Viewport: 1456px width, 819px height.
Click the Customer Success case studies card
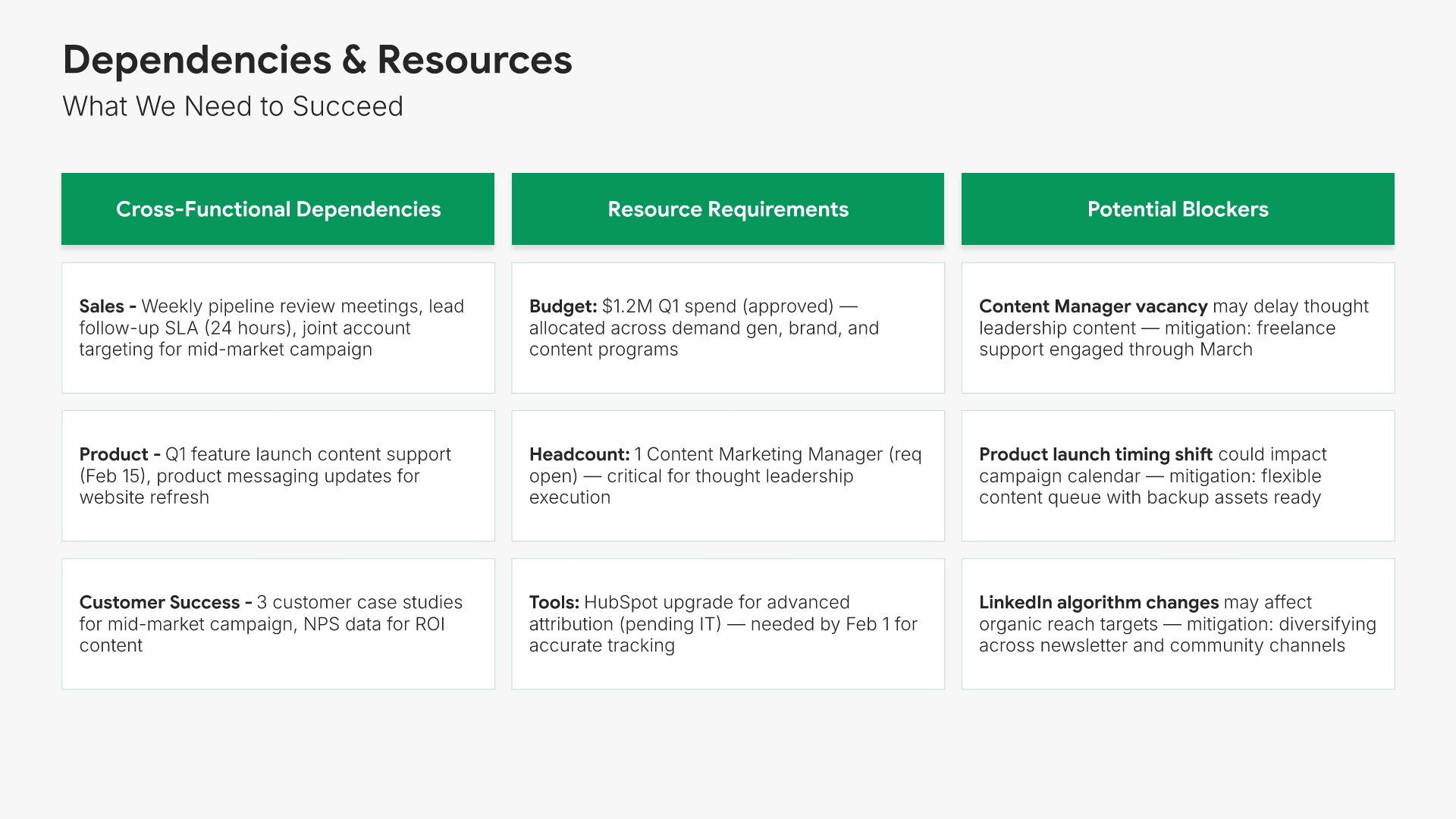278,623
